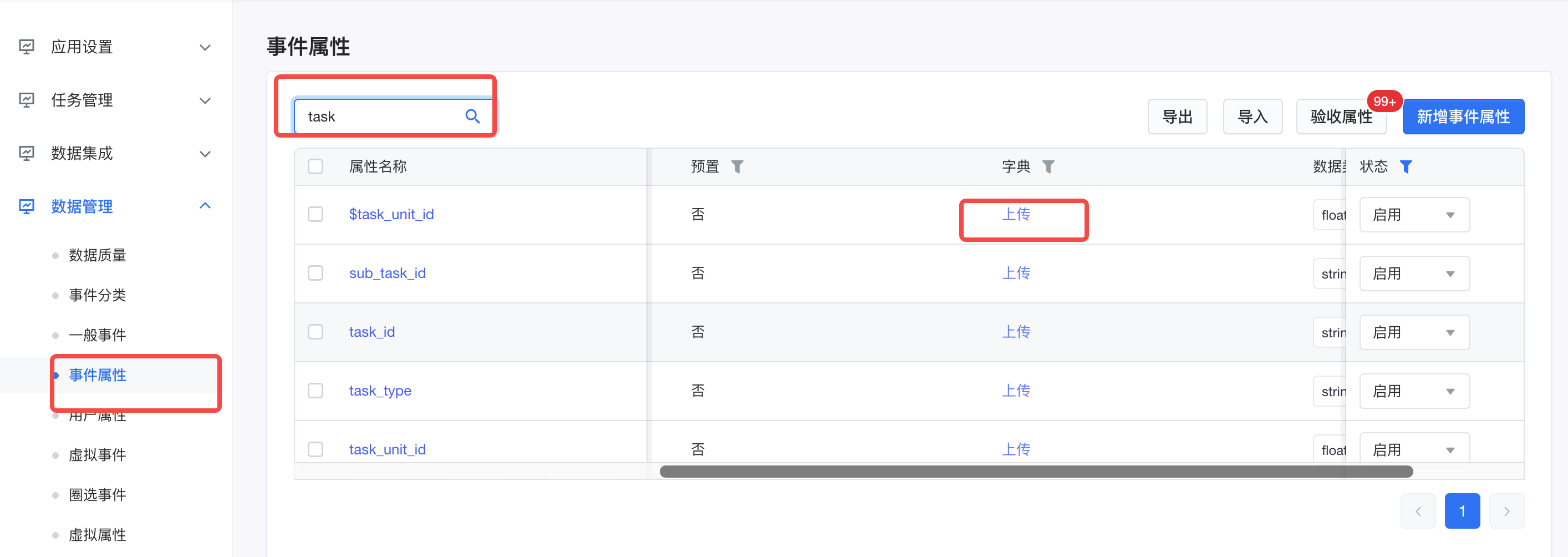Navigate to 虚拟事件 in sidebar
1568x557 pixels.
[98, 455]
